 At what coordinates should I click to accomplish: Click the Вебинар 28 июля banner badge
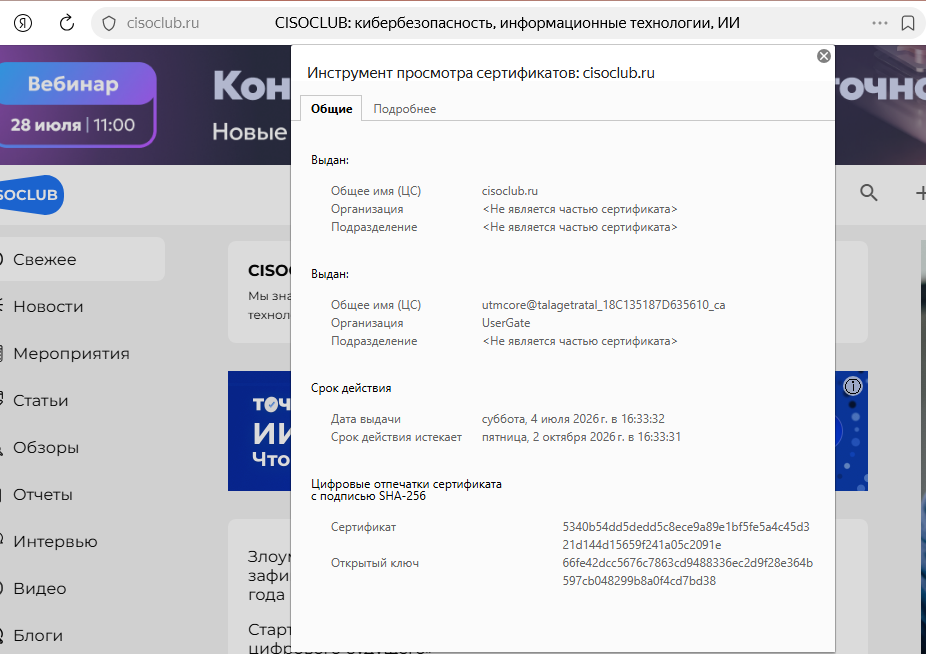coord(77,105)
